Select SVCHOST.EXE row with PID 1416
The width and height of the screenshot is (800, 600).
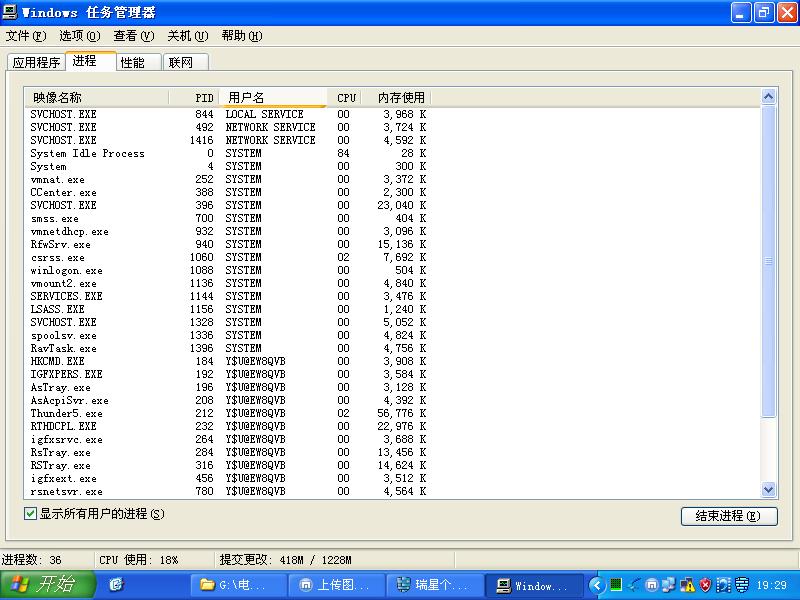point(229,140)
